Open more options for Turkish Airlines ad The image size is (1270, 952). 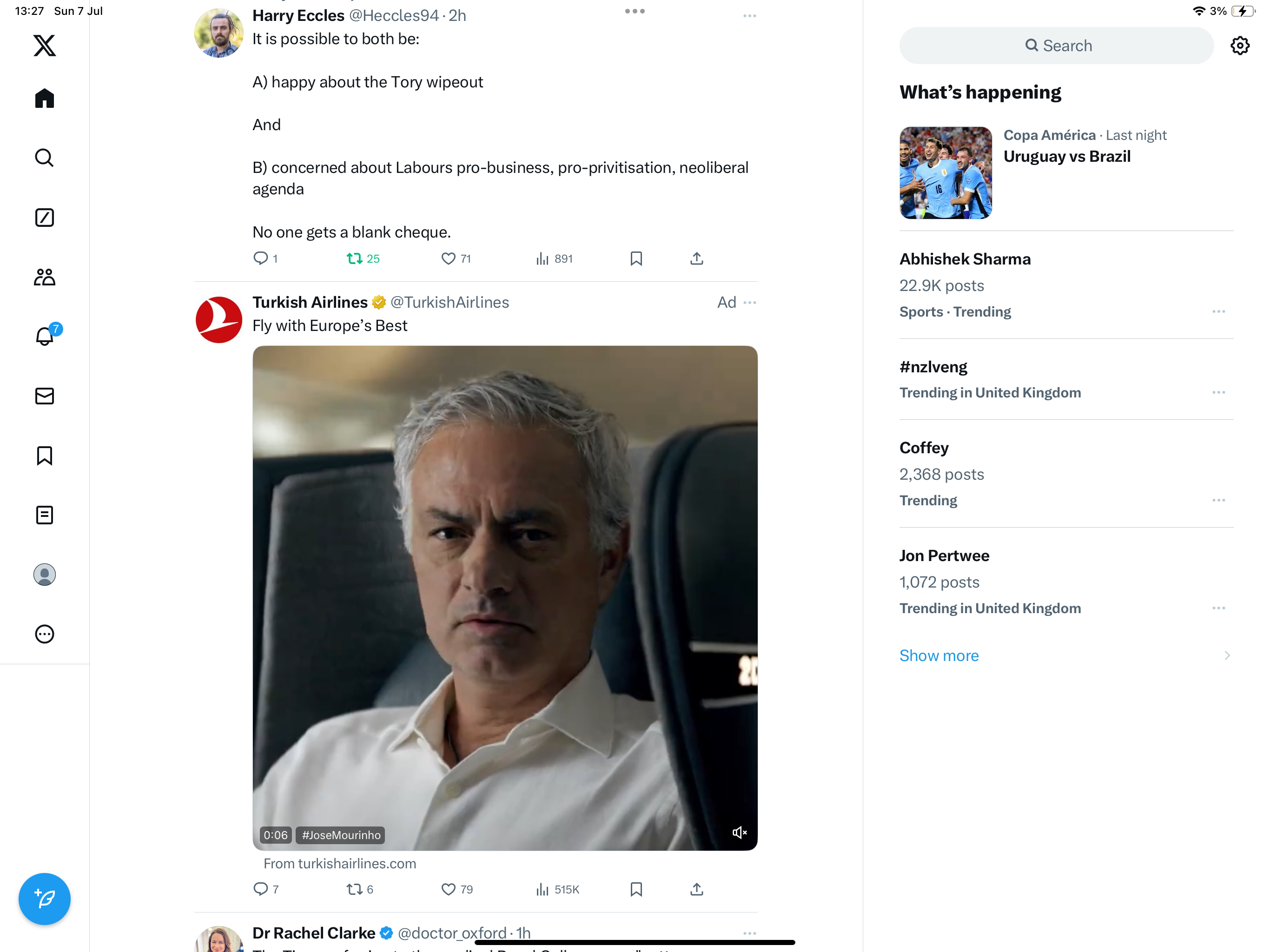[750, 303]
